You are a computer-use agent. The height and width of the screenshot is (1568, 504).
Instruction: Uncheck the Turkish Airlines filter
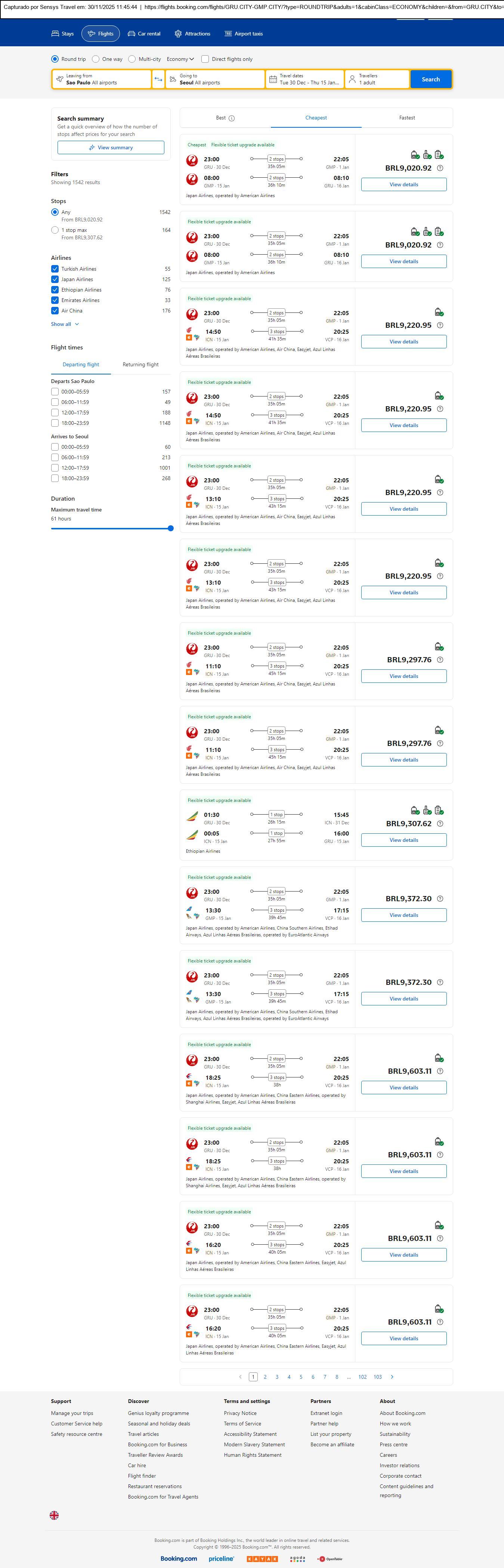tap(55, 269)
